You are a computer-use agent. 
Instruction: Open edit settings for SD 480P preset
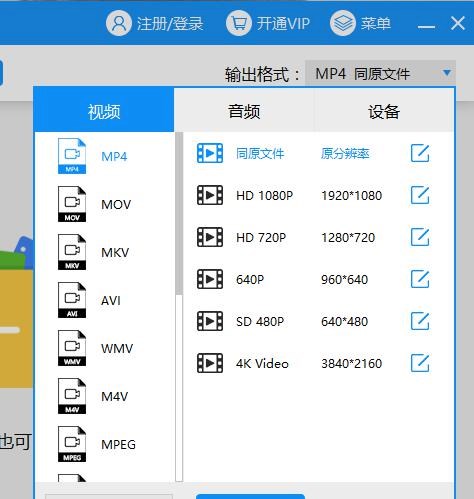coord(420,321)
